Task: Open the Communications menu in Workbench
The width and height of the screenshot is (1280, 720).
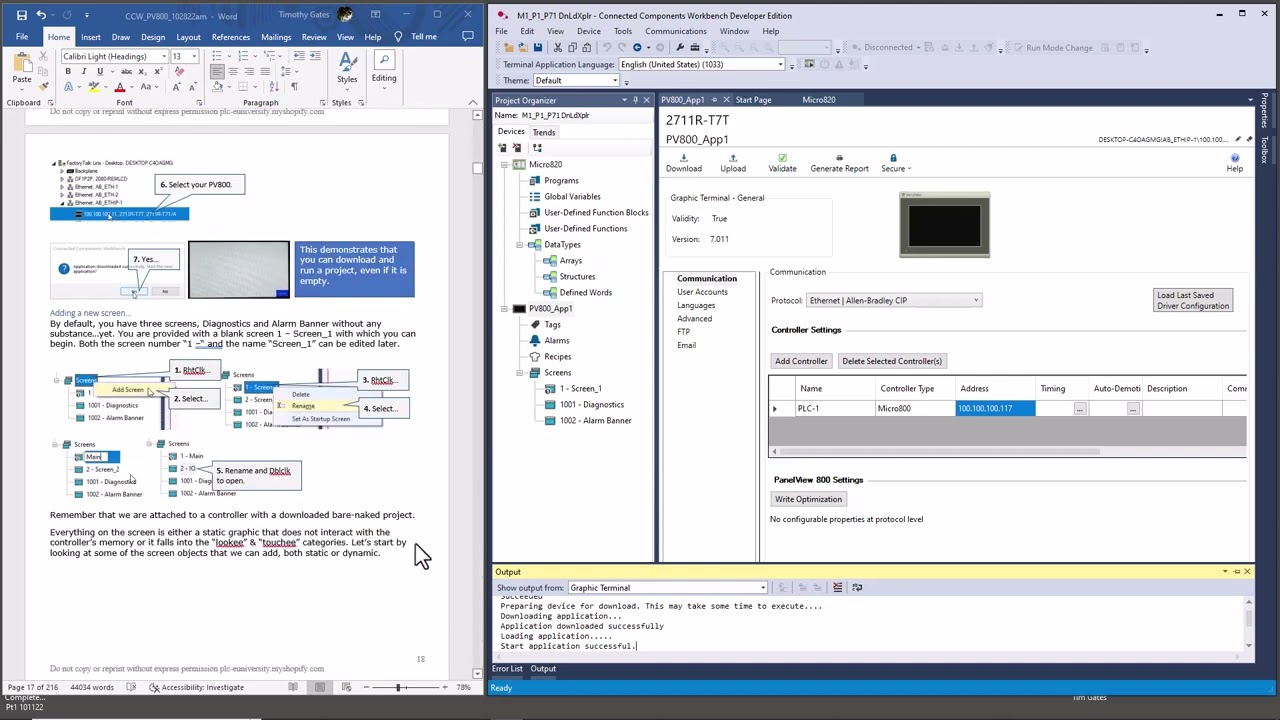Action: coord(675,31)
